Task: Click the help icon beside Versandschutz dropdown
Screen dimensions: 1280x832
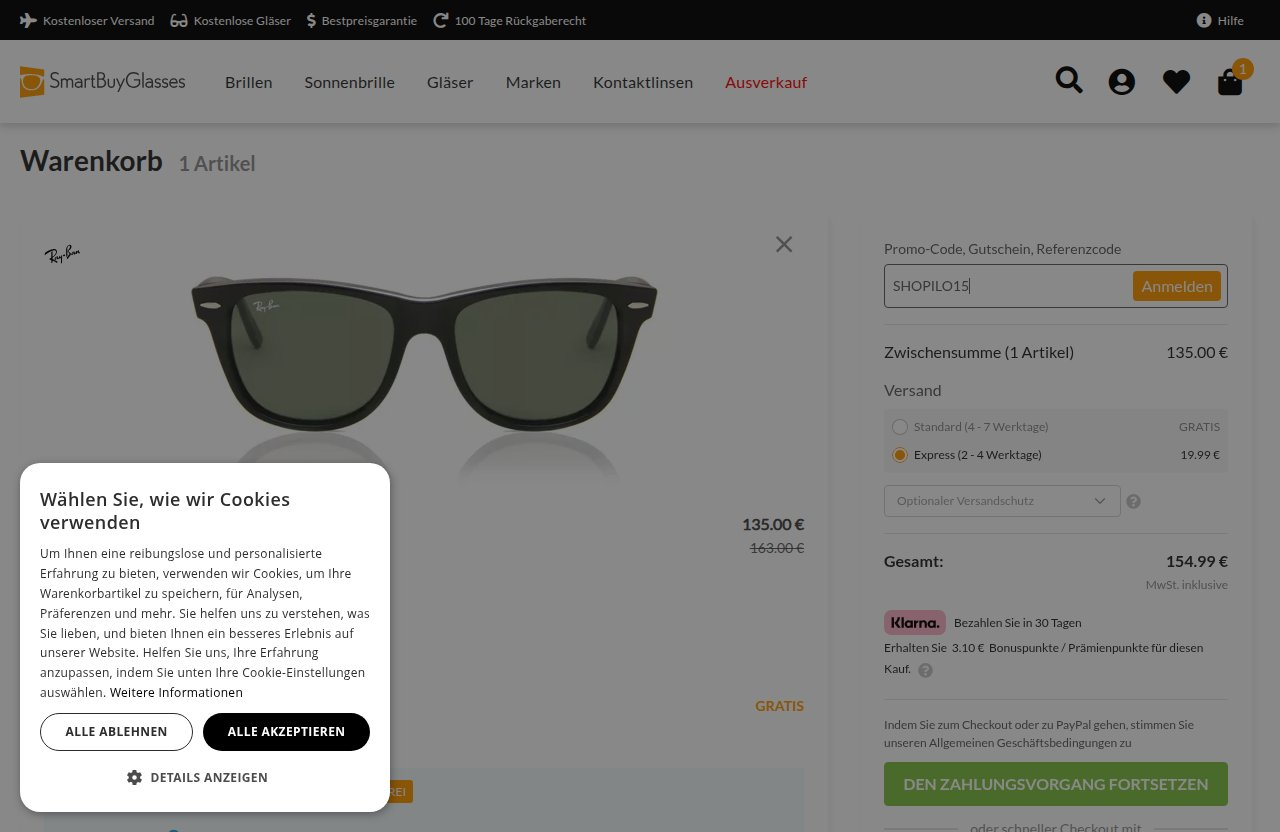Action: point(1133,501)
